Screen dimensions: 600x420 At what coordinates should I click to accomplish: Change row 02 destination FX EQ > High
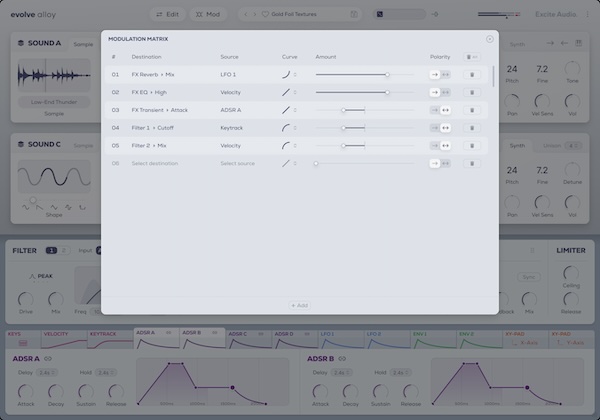(x=149, y=92)
